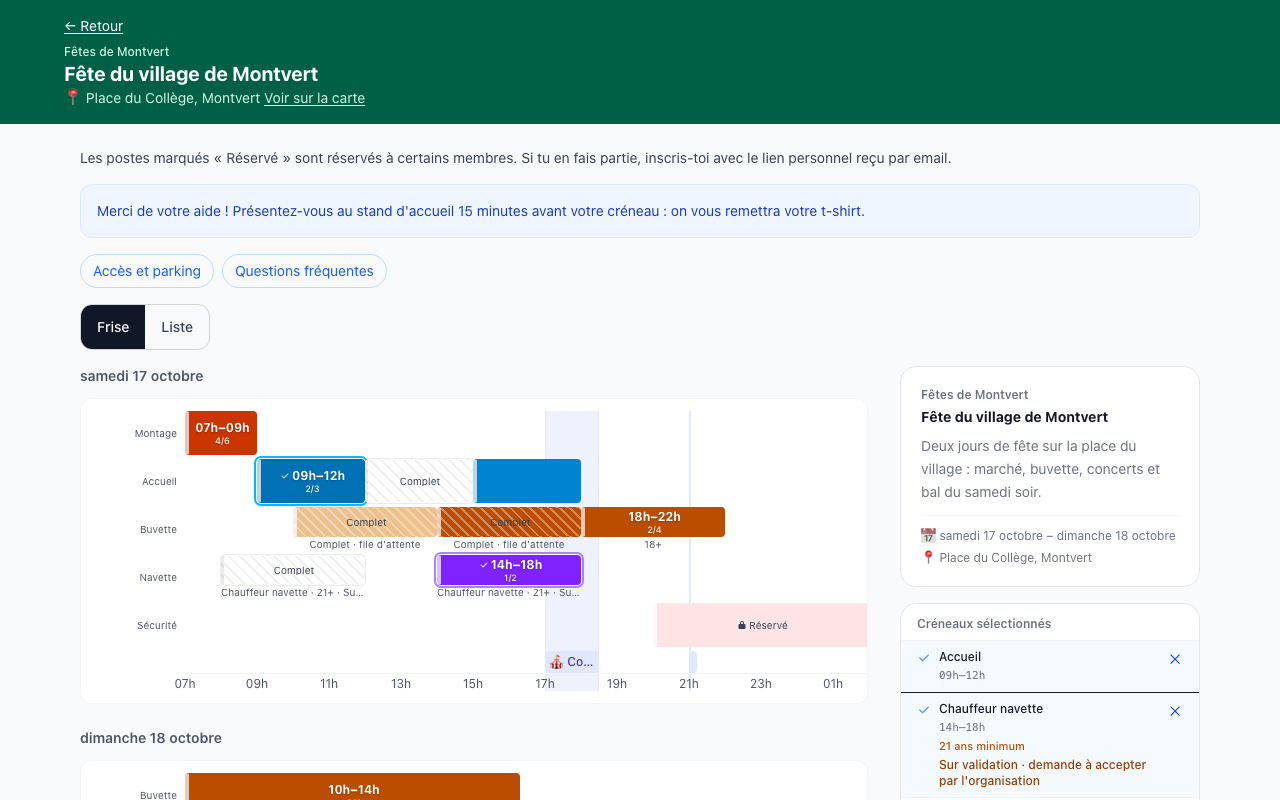Go back via the Retour link

tap(94, 26)
